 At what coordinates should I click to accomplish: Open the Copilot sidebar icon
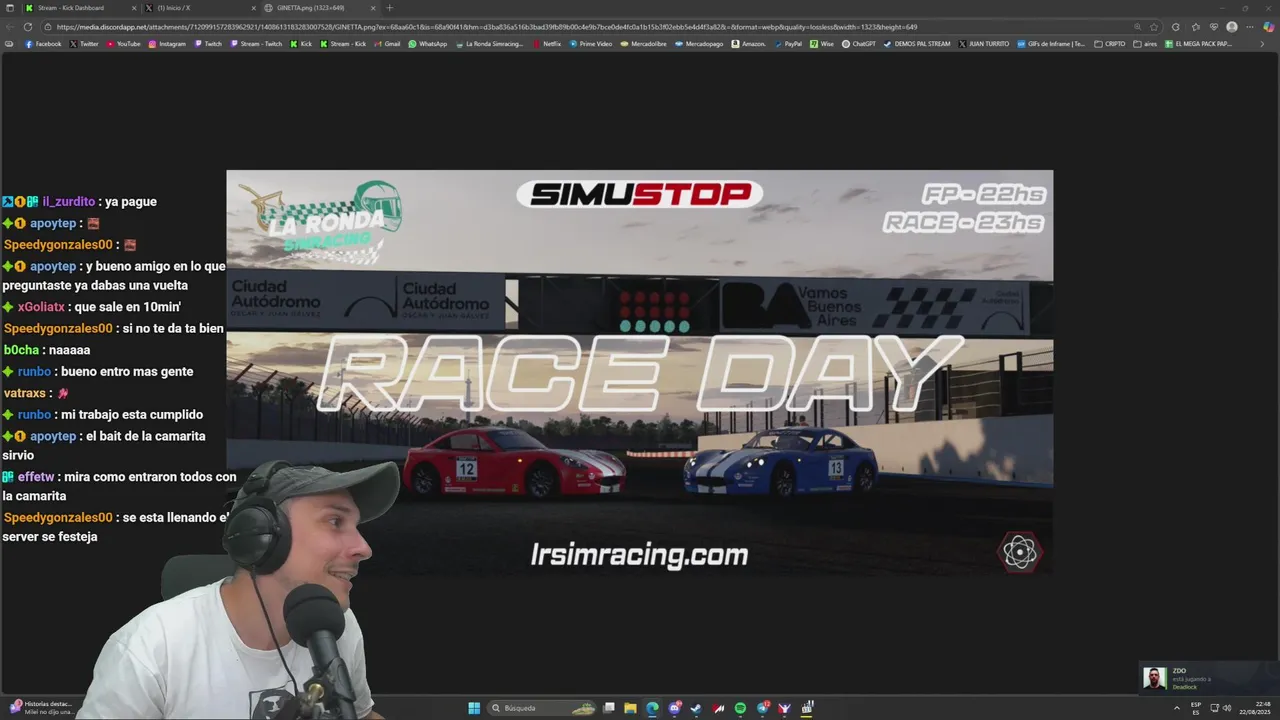1269,27
